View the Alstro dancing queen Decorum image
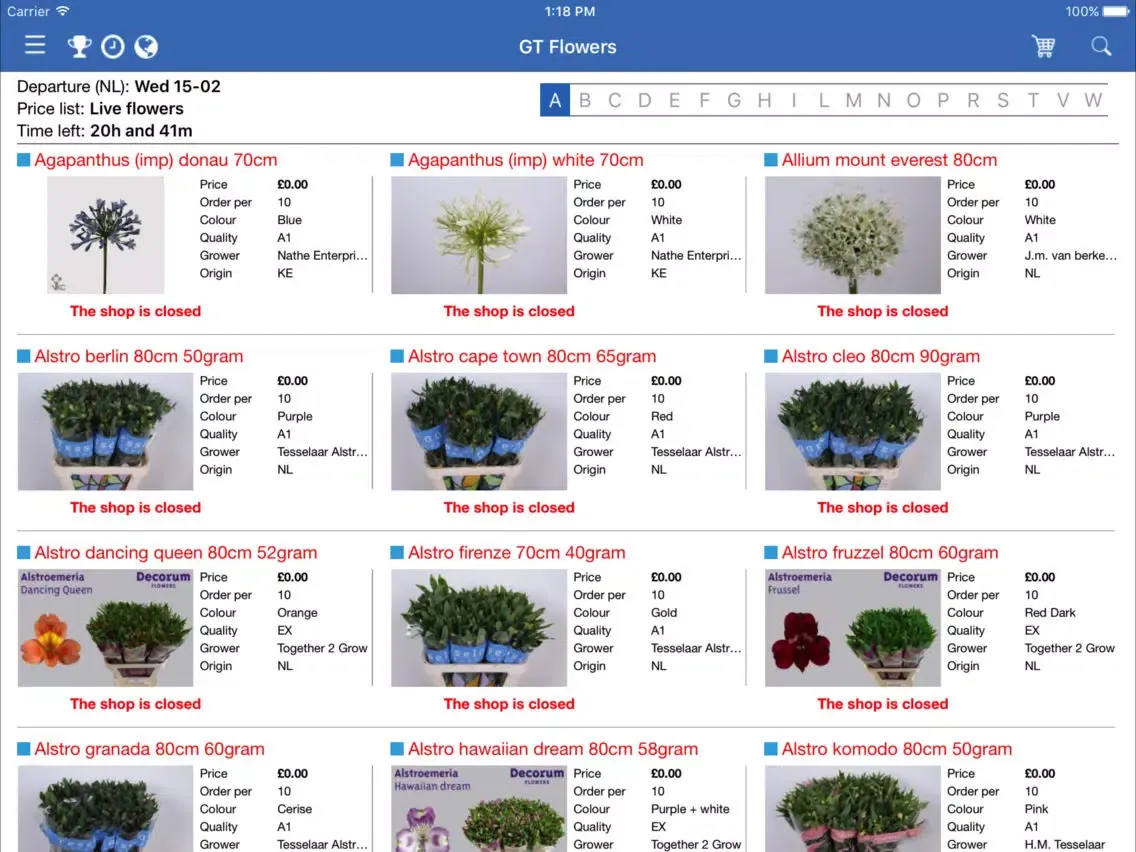1136x852 pixels. tap(106, 628)
